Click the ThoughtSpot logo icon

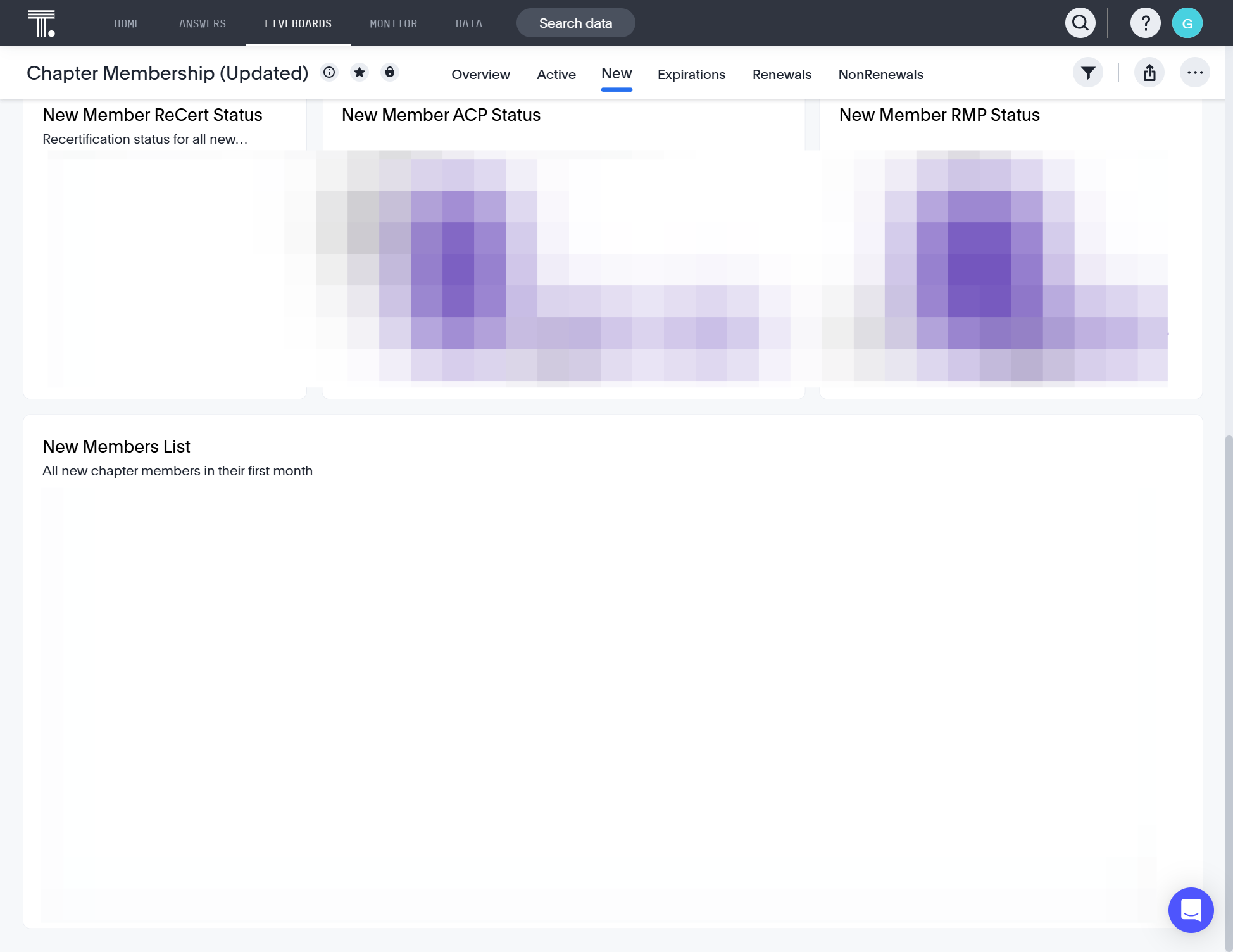click(x=42, y=23)
